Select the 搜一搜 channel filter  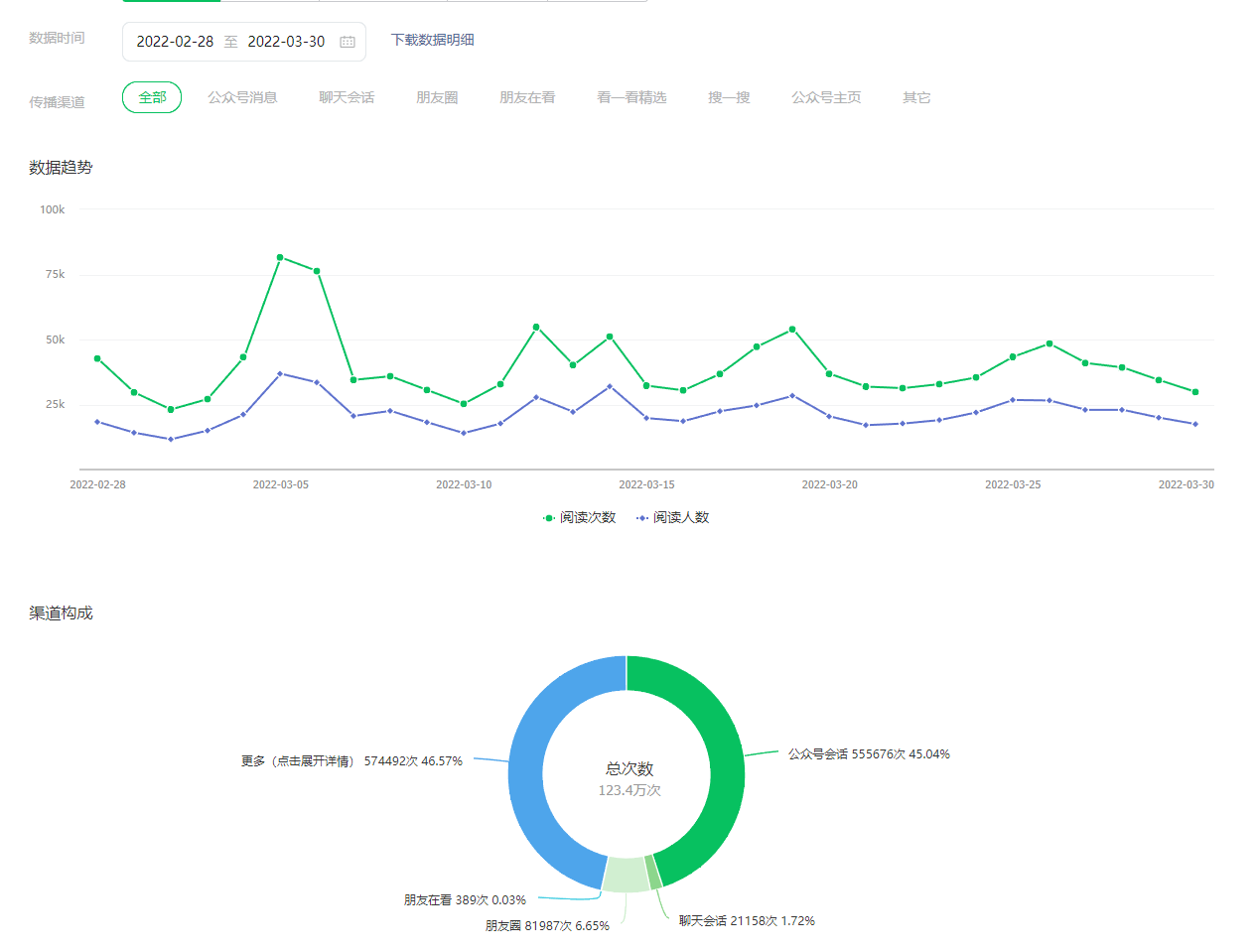click(729, 97)
